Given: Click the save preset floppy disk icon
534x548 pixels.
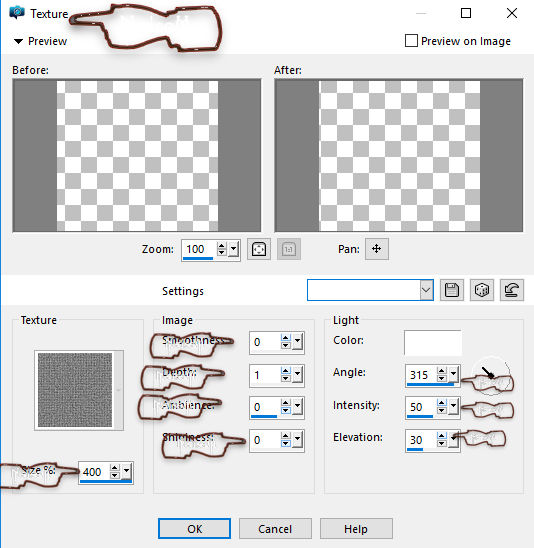Looking at the screenshot, I should [x=452, y=290].
